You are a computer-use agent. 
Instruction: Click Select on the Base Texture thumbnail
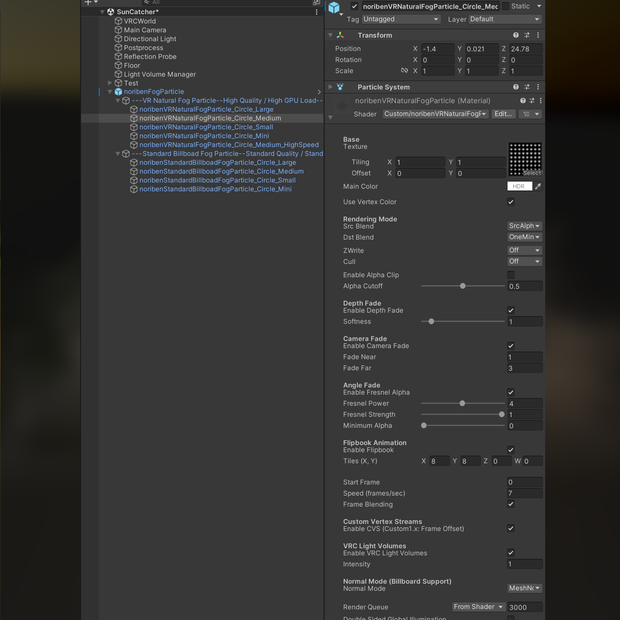click(x=532, y=173)
